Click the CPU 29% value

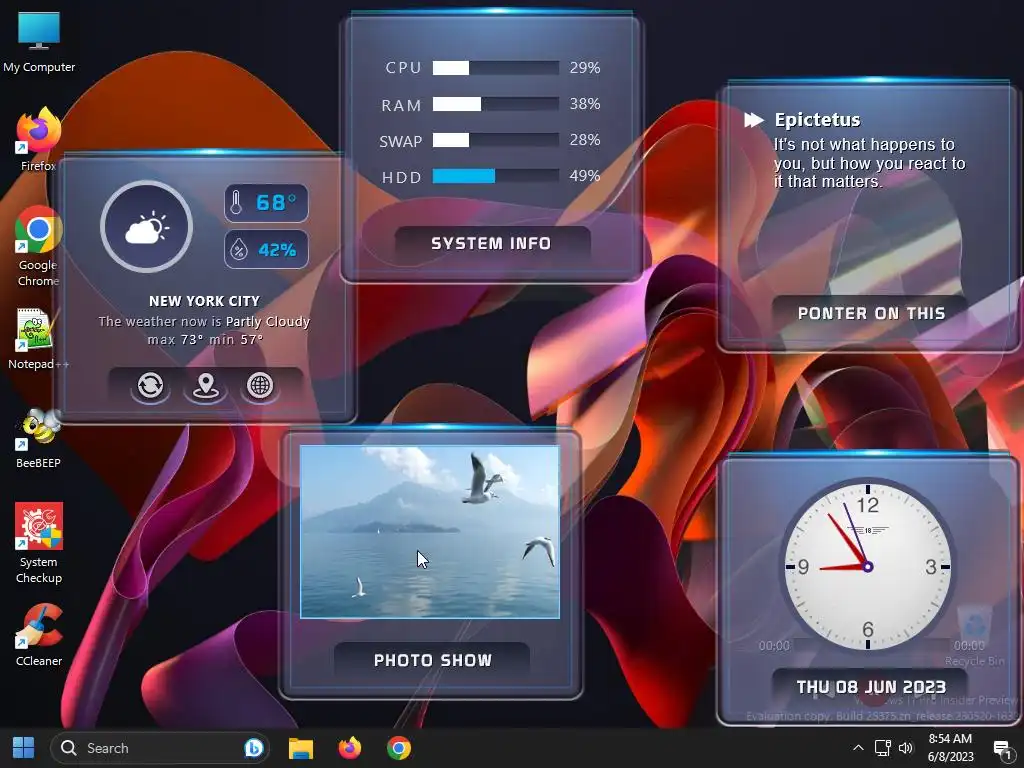(x=584, y=68)
